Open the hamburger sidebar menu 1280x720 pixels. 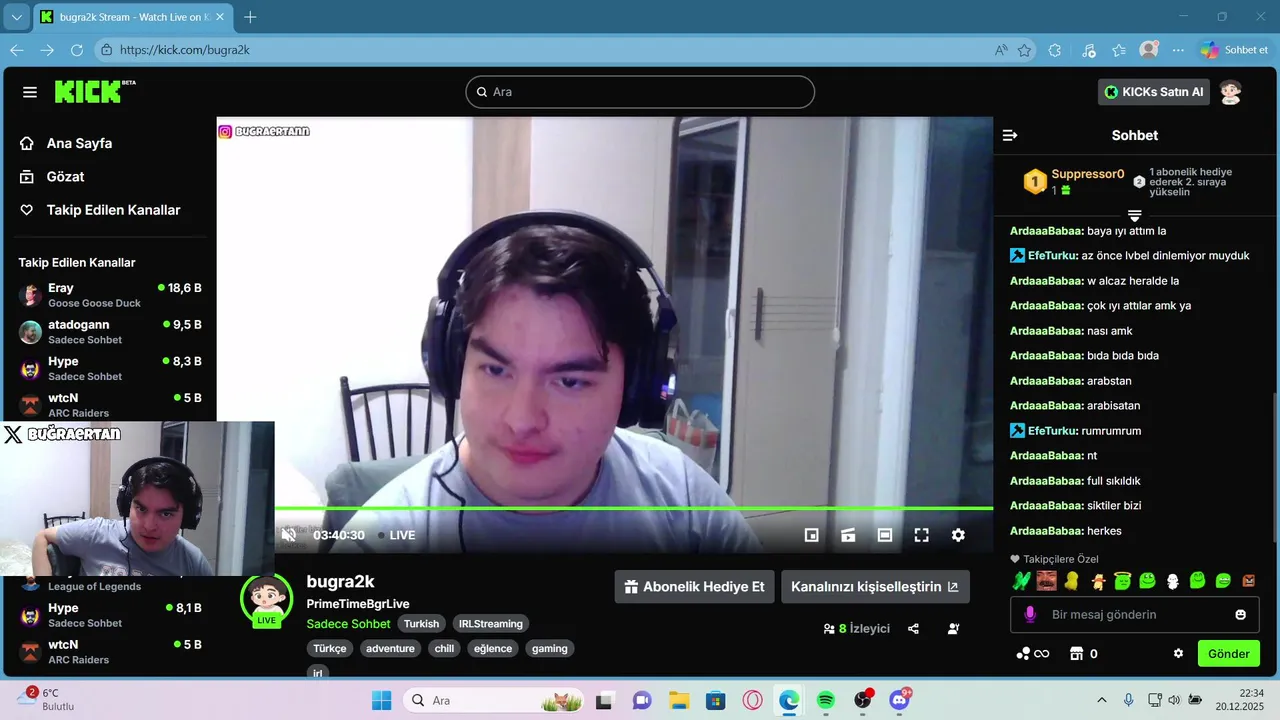[30, 92]
